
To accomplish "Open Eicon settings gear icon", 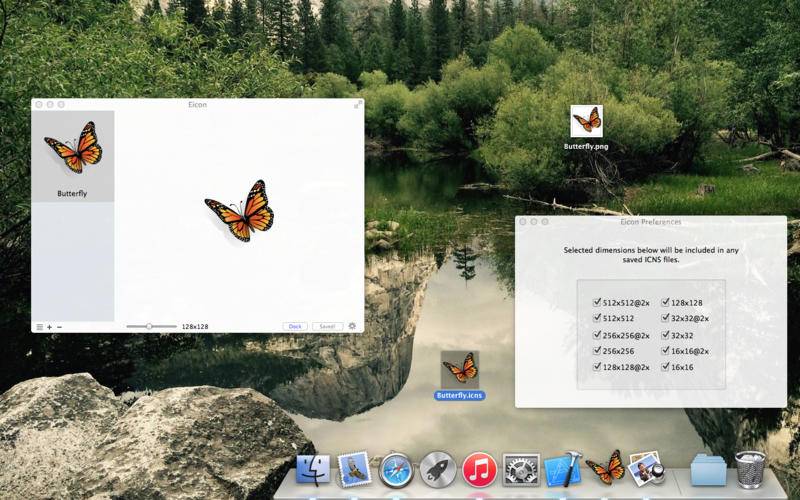I will 352,326.
